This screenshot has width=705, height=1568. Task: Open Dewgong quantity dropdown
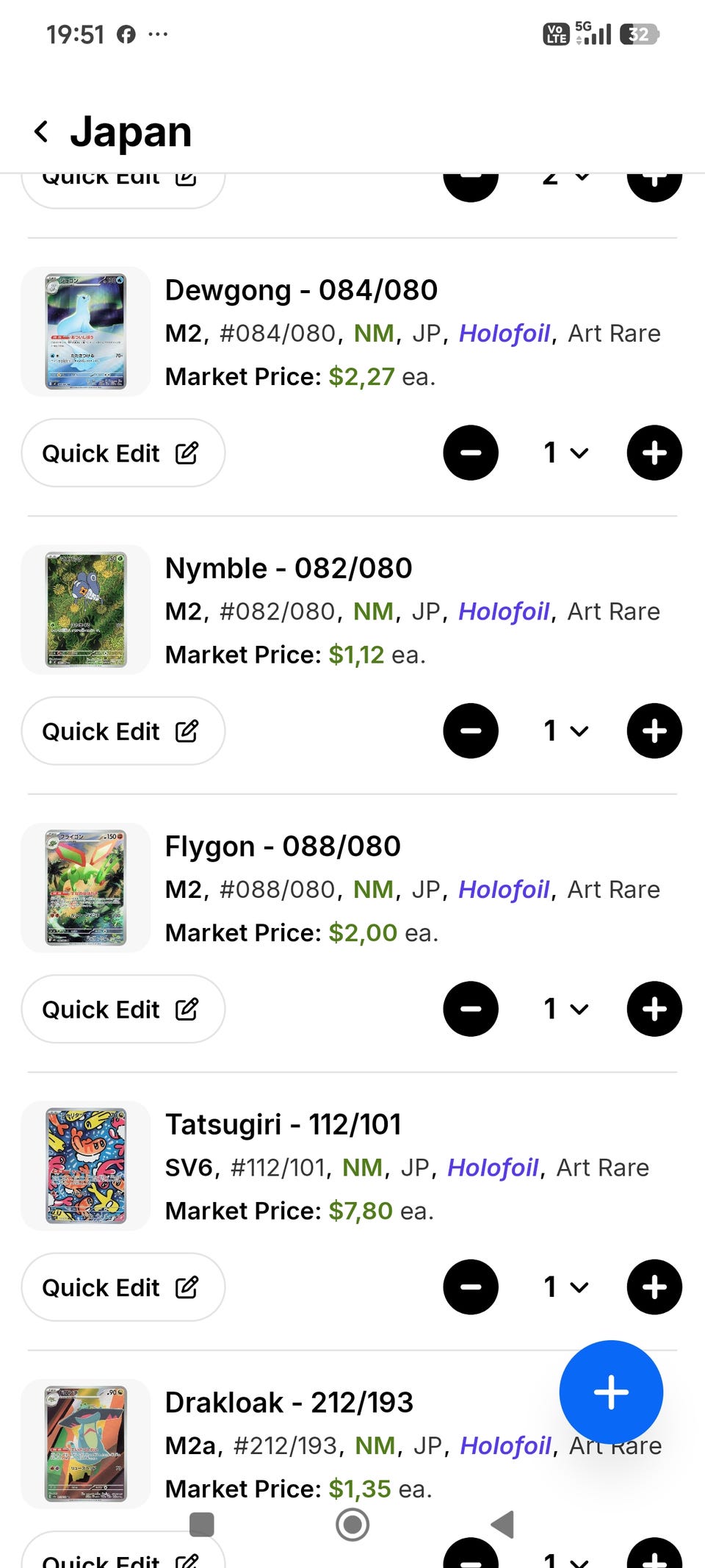coord(565,453)
